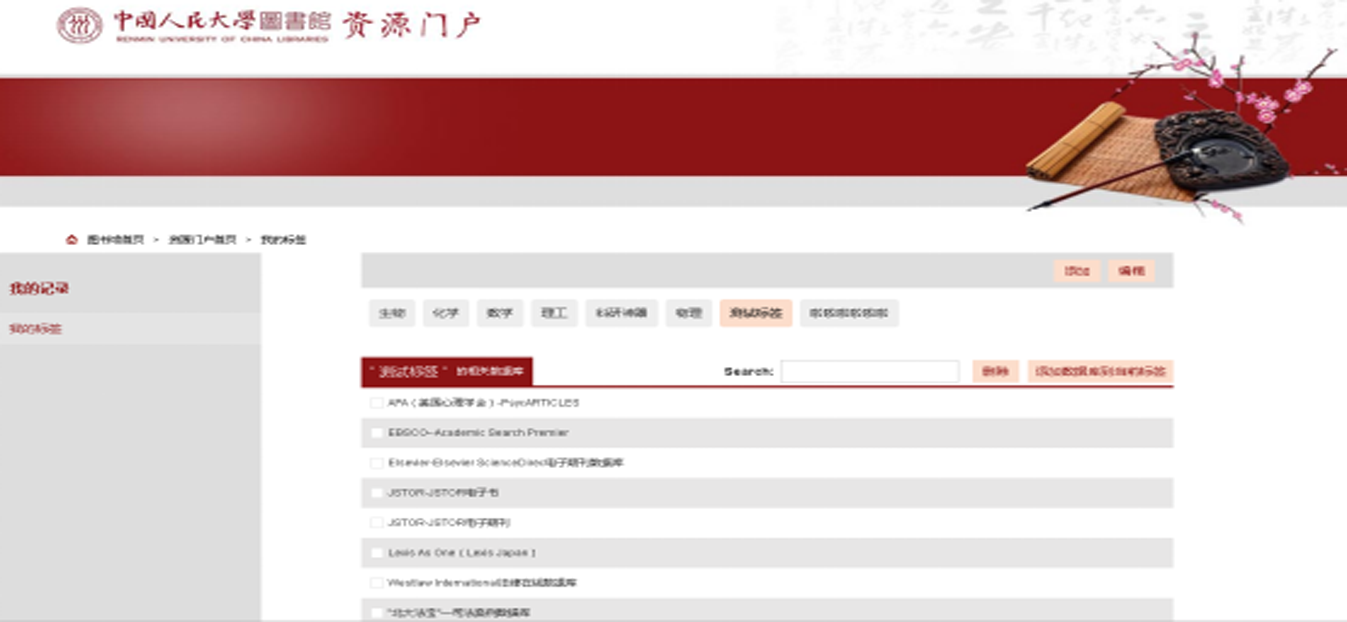The height and width of the screenshot is (622, 1347).
Task: Click the 编辑 button in the gray bar
Action: (1131, 271)
